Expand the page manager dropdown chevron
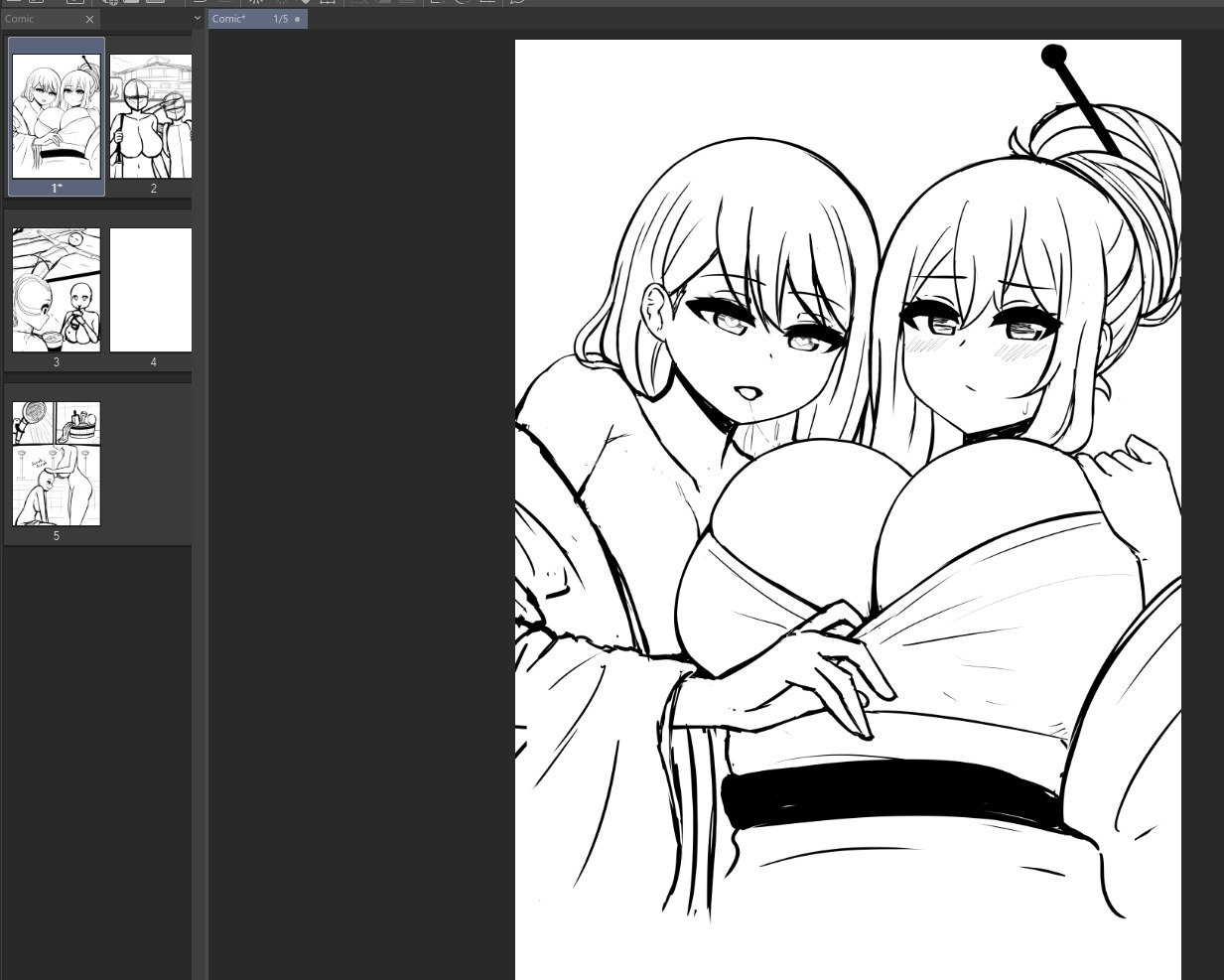 [x=197, y=18]
